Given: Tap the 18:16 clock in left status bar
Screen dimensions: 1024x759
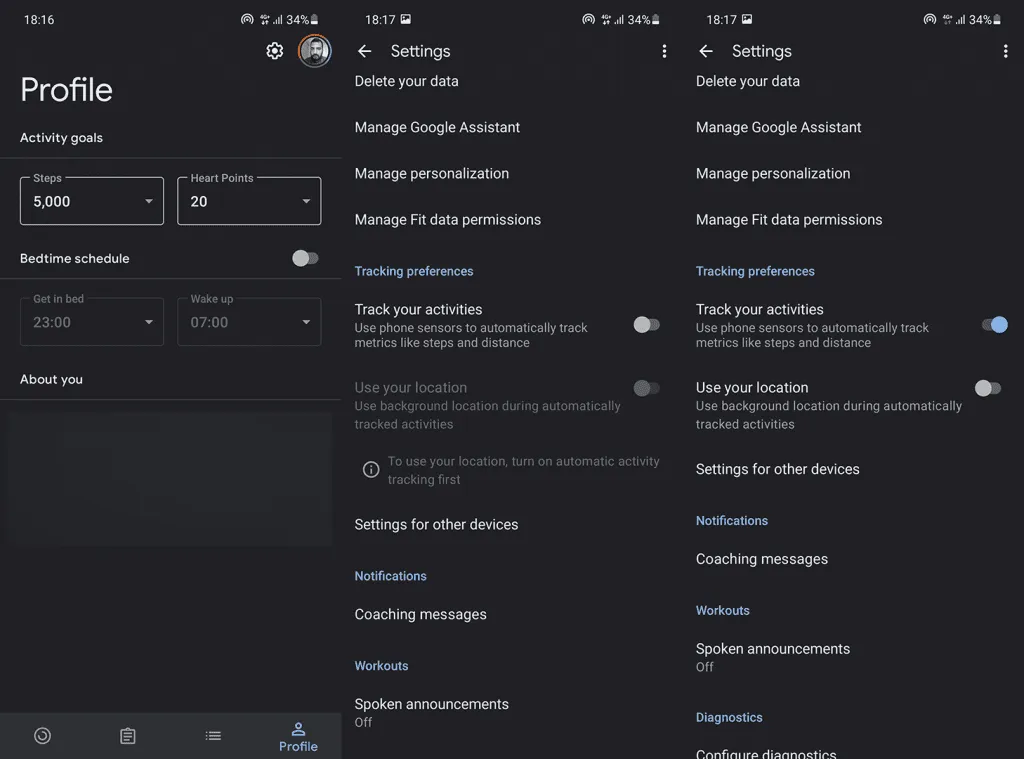Looking at the screenshot, I should (x=39, y=20).
